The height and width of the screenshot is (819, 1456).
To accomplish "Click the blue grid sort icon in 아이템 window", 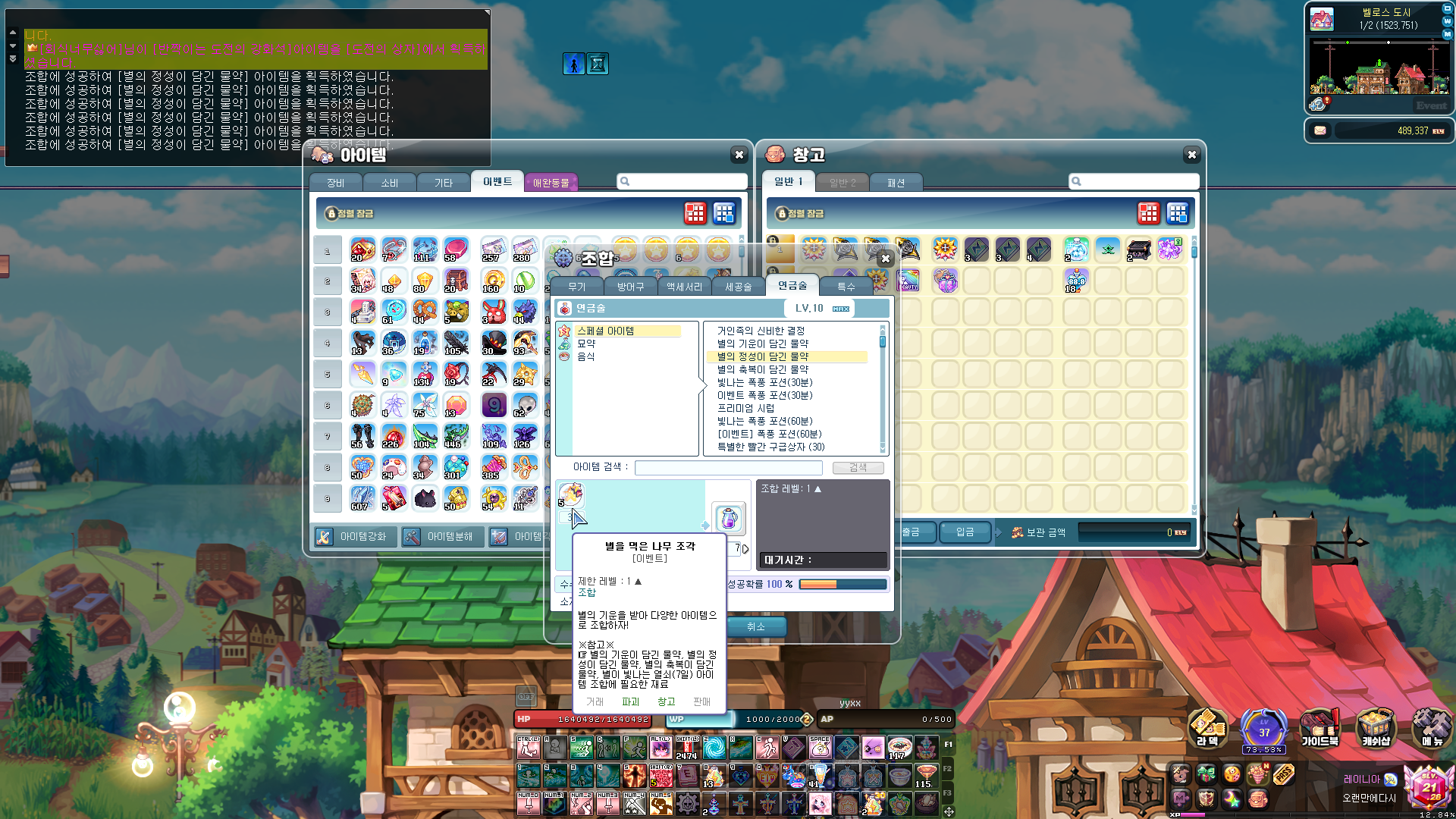I will tap(723, 213).
